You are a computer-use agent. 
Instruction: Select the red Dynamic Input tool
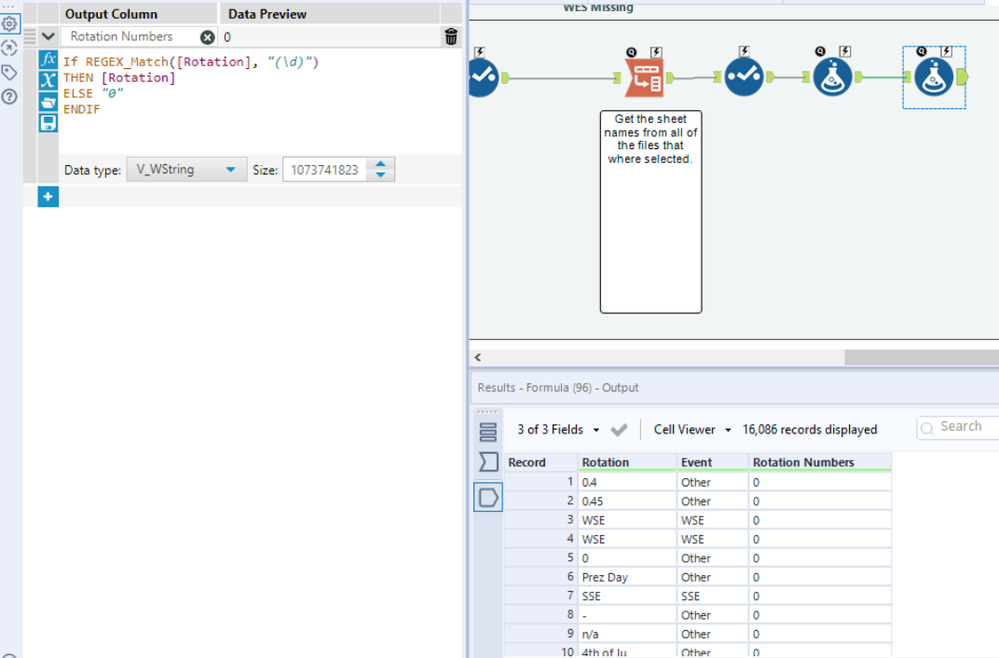point(644,78)
